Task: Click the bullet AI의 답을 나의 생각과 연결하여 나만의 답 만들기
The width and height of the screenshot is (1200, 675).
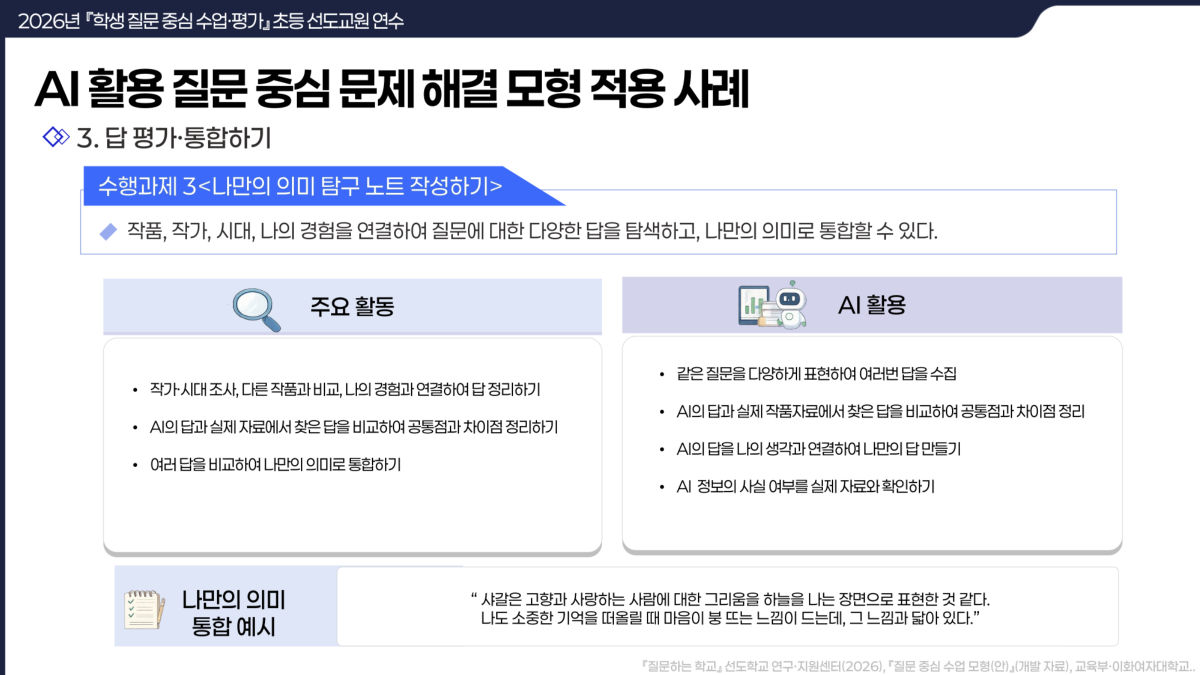Action: 818,450
